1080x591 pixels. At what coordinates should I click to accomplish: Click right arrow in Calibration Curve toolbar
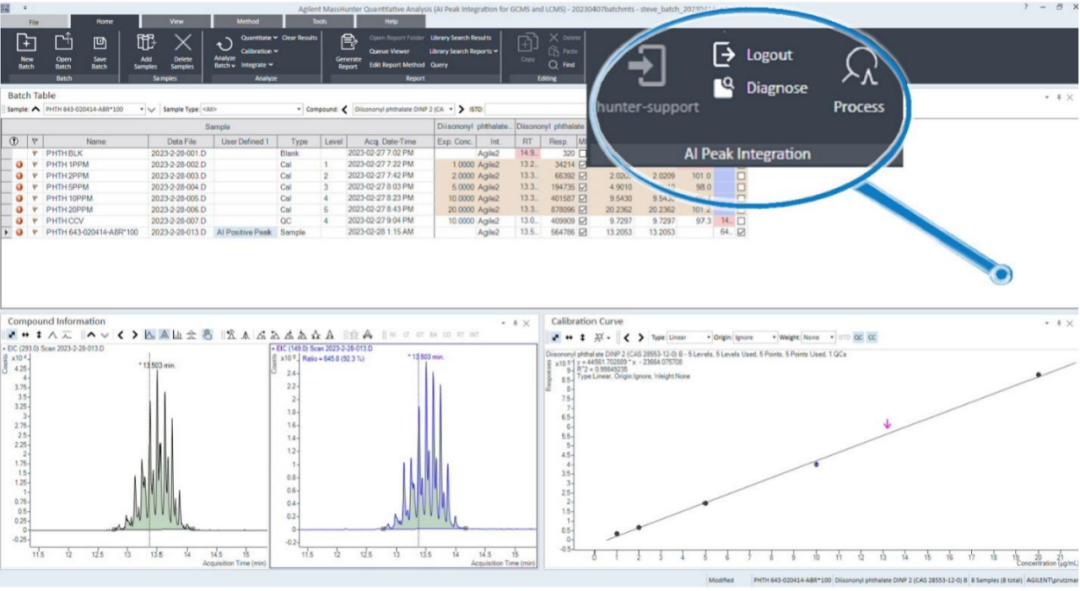[641, 338]
